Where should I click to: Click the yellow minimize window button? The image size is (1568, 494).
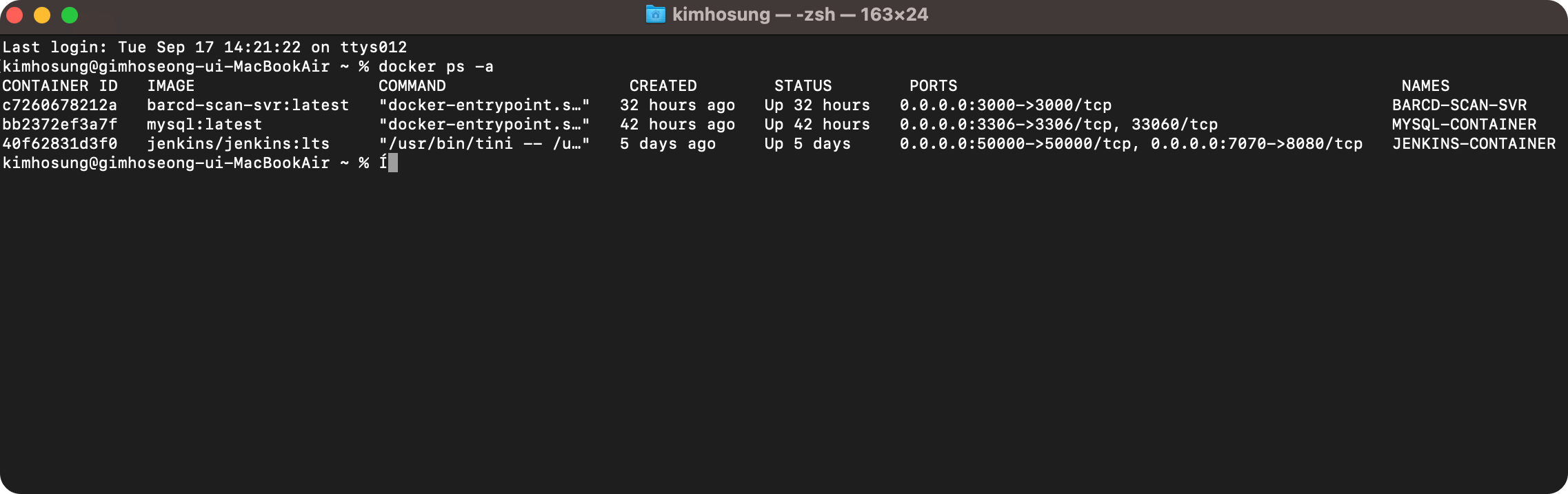[x=42, y=15]
